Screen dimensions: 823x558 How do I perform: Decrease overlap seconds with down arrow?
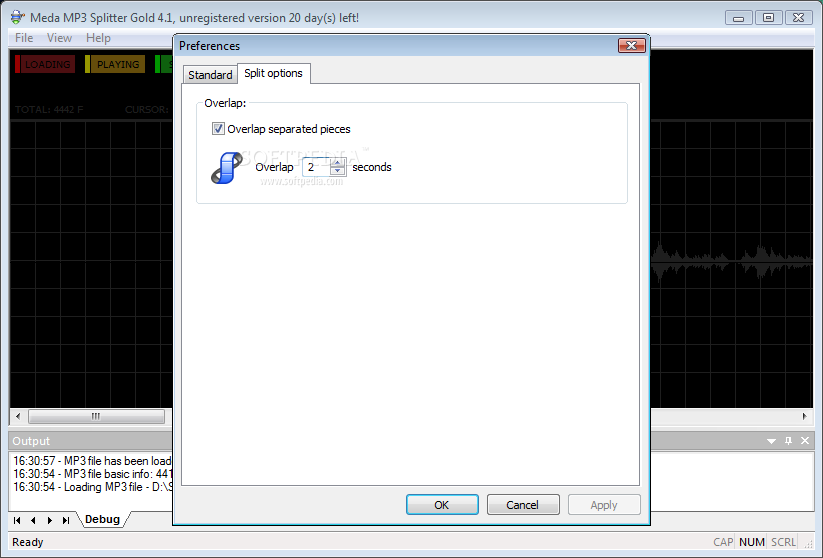(x=337, y=171)
